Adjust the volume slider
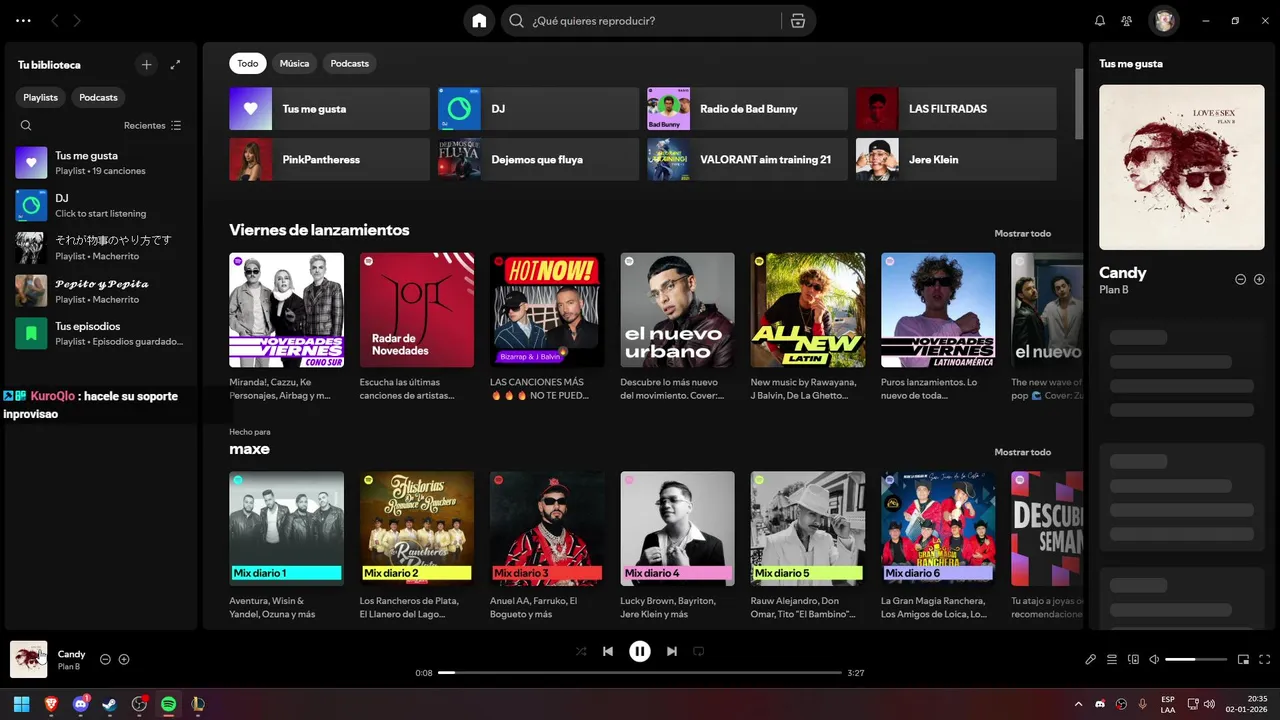Viewport: 1280px width, 720px height. click(x=1196, y=659)
